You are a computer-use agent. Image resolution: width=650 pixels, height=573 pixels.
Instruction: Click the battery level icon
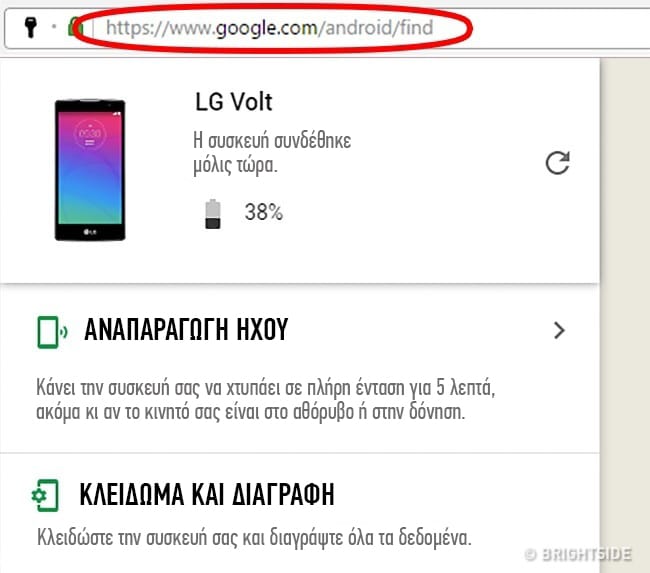pyautogui.click(x=213, y=214)
